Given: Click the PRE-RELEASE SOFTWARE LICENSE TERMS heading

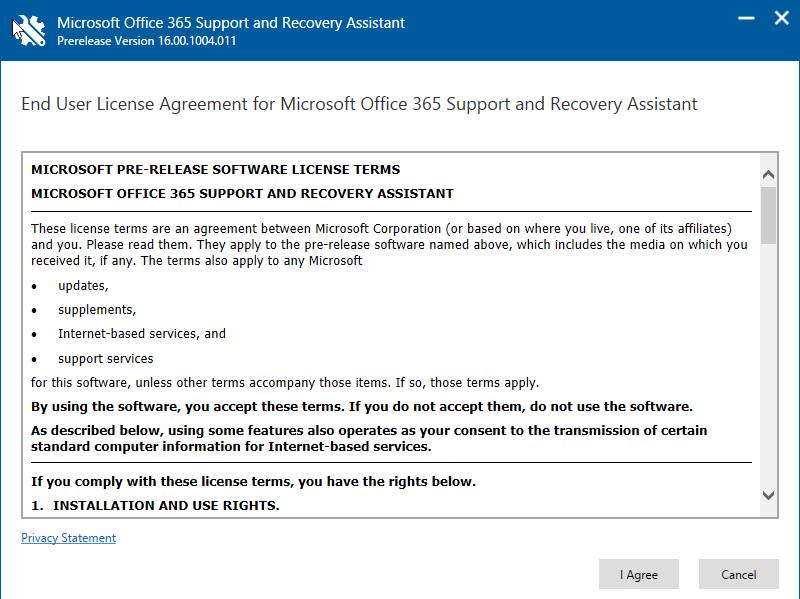Looking at the screenshot, I should click(215, 170).
